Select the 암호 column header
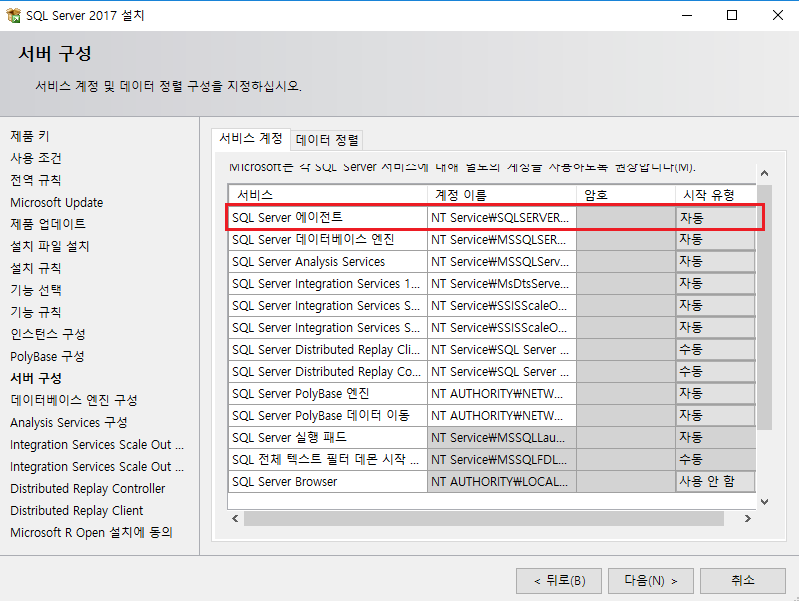The height and width of the screenshot is (601, 799). (626, 195)
